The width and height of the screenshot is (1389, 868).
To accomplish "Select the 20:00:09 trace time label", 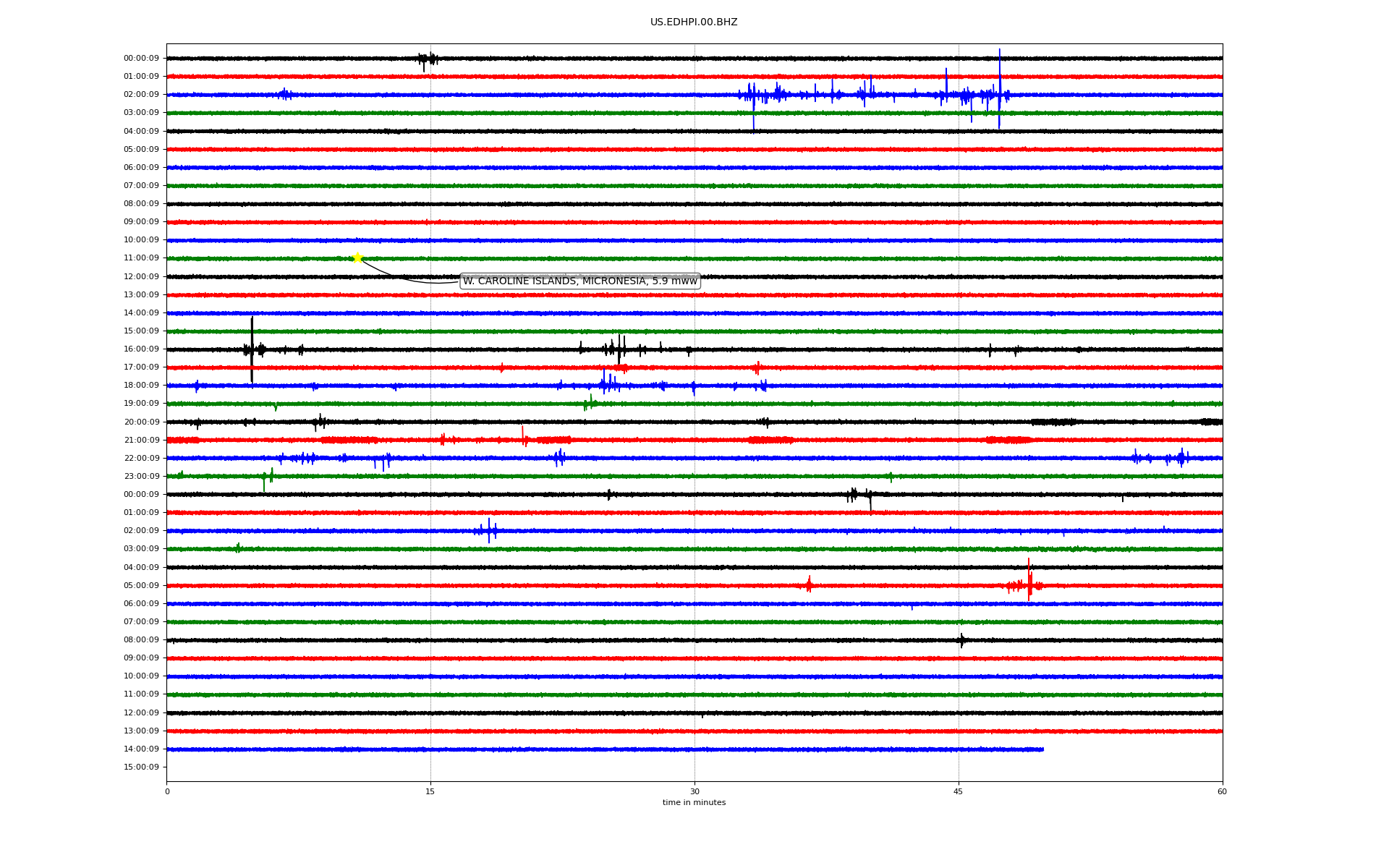I will pos(141,422).
